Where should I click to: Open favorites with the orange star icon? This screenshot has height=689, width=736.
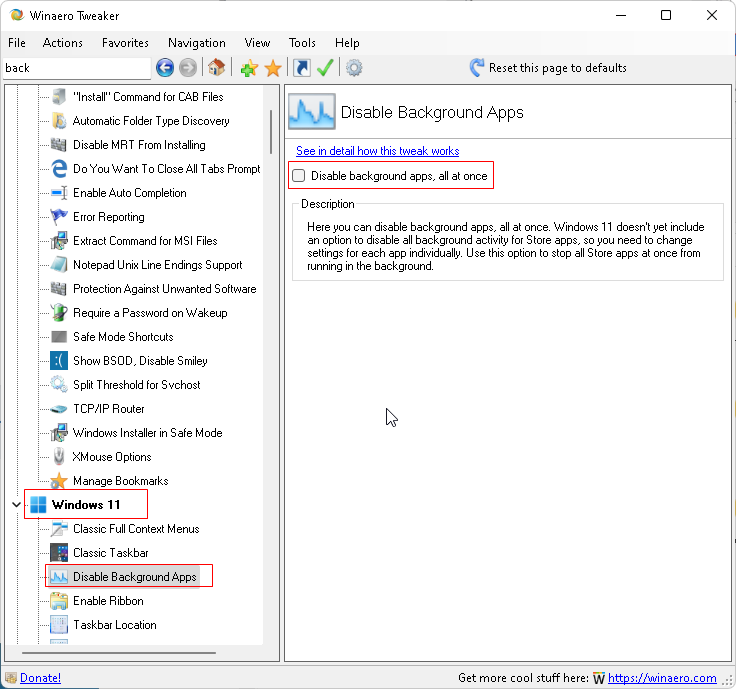coord(273,68)
